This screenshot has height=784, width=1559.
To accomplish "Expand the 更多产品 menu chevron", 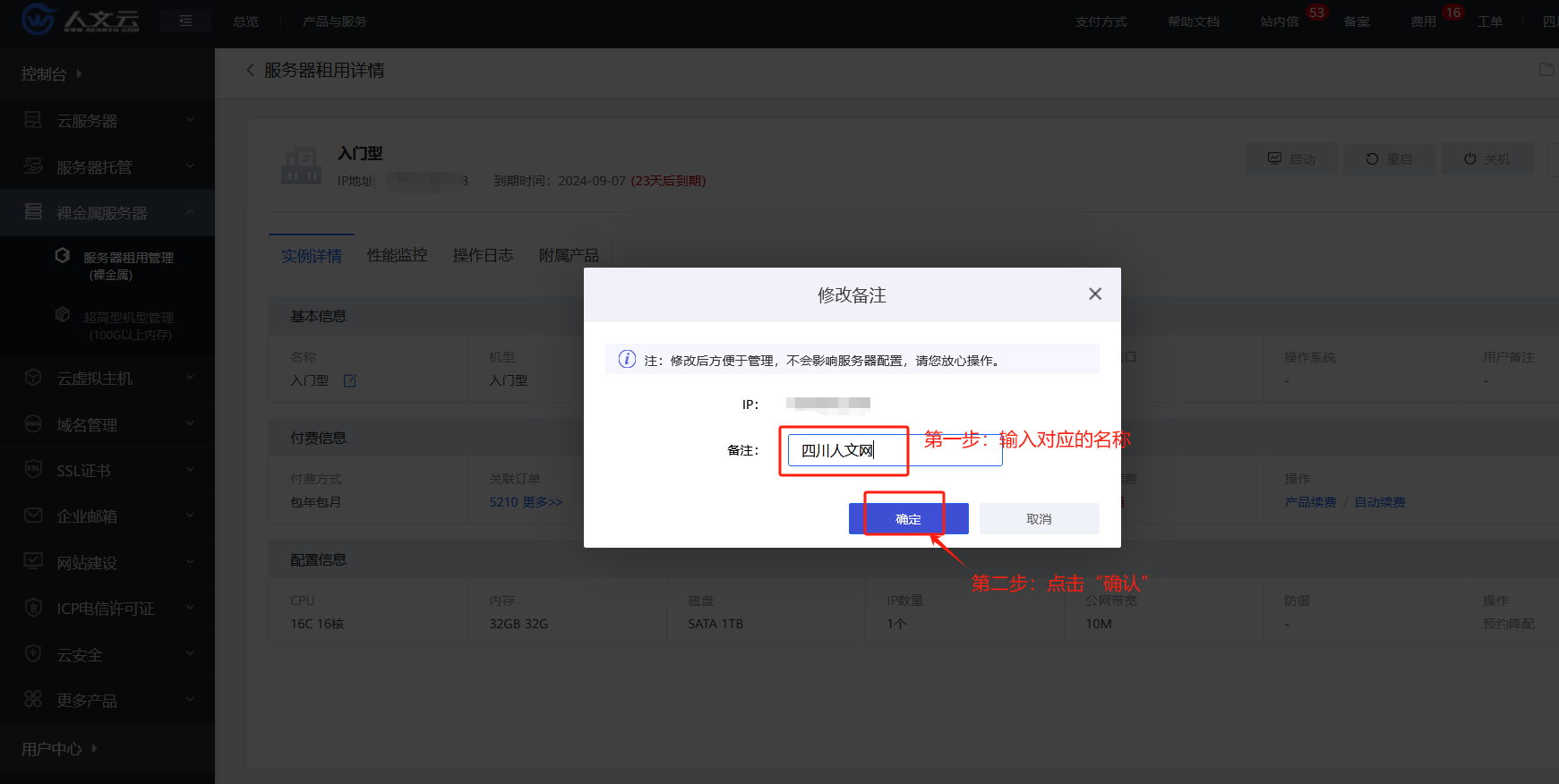I will tap(190, 699).
